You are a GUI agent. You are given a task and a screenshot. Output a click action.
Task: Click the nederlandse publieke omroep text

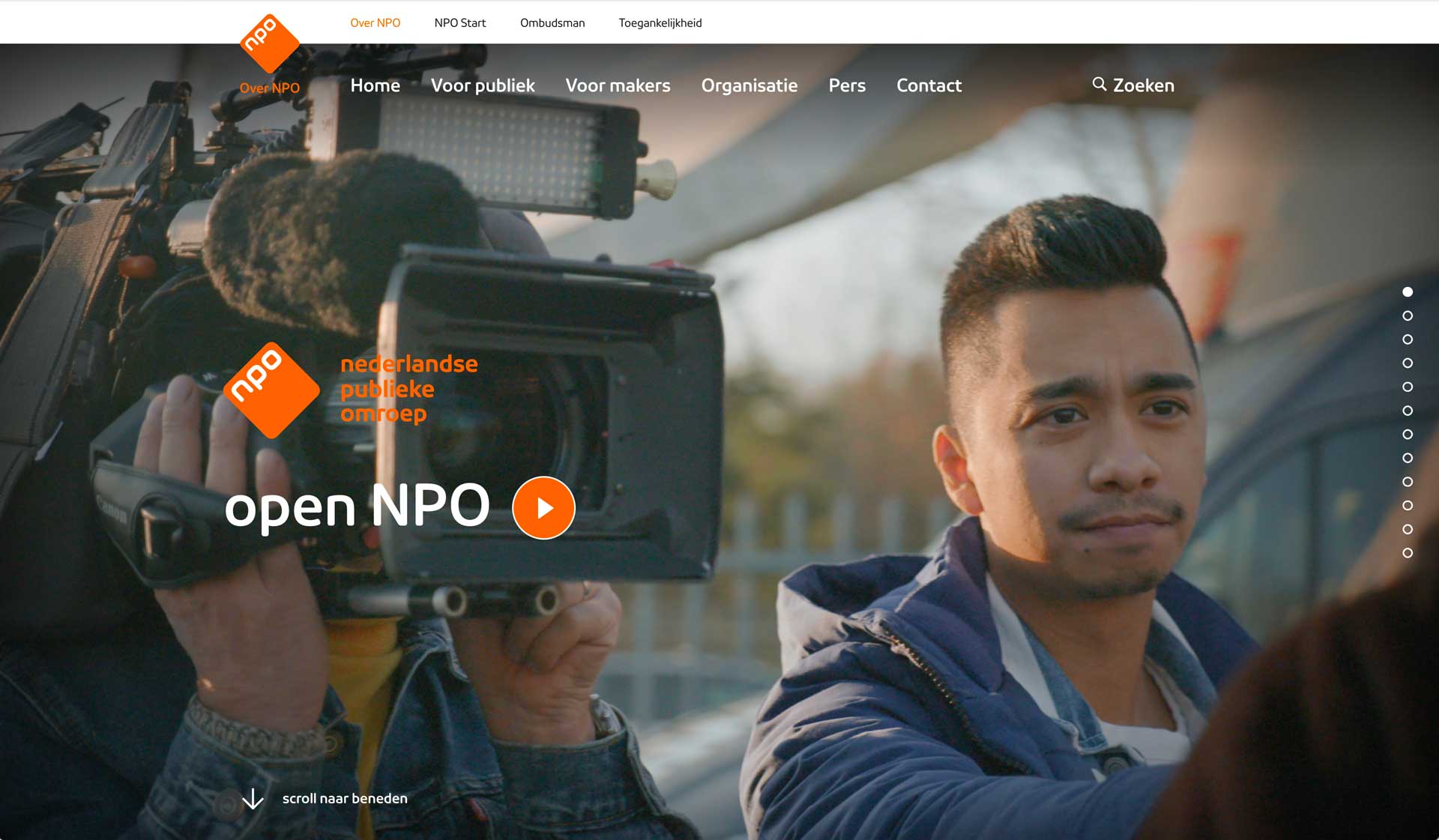pyautogui.click(x=409, y=389)
